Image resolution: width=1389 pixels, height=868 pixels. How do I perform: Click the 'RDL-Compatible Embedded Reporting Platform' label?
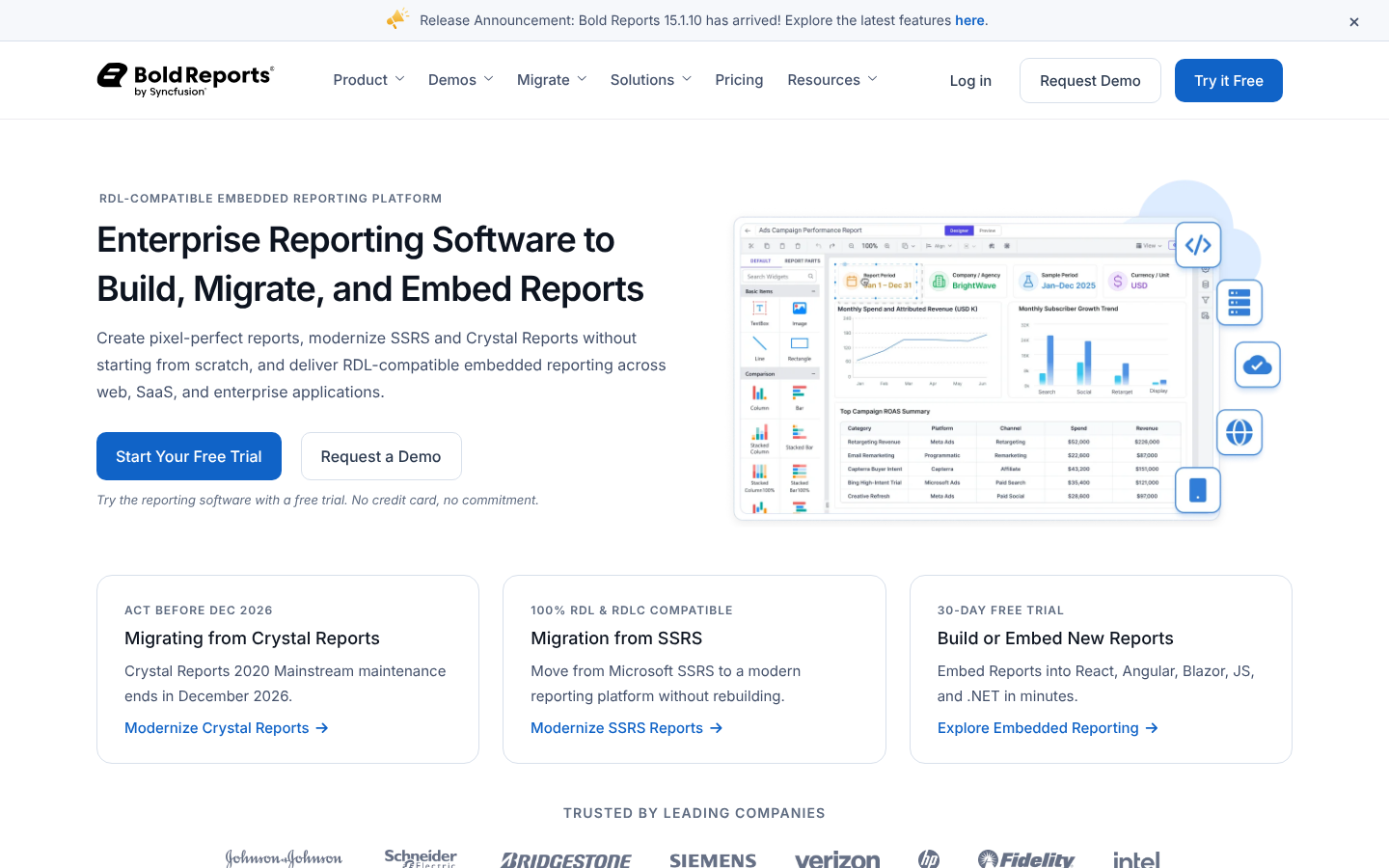tap(271, 199)
